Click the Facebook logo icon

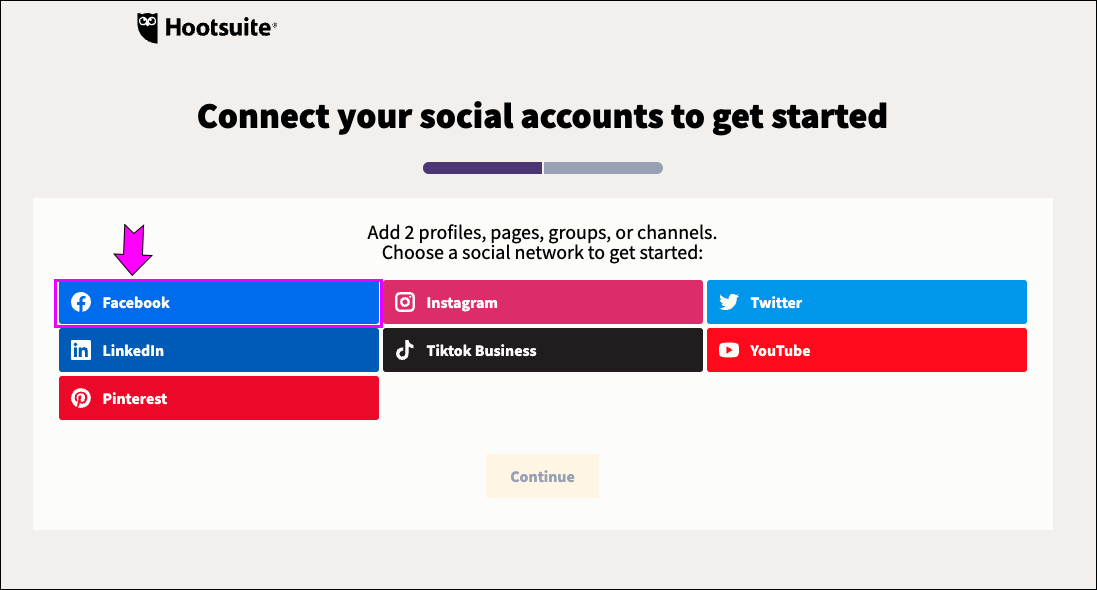tap(81, 303)
